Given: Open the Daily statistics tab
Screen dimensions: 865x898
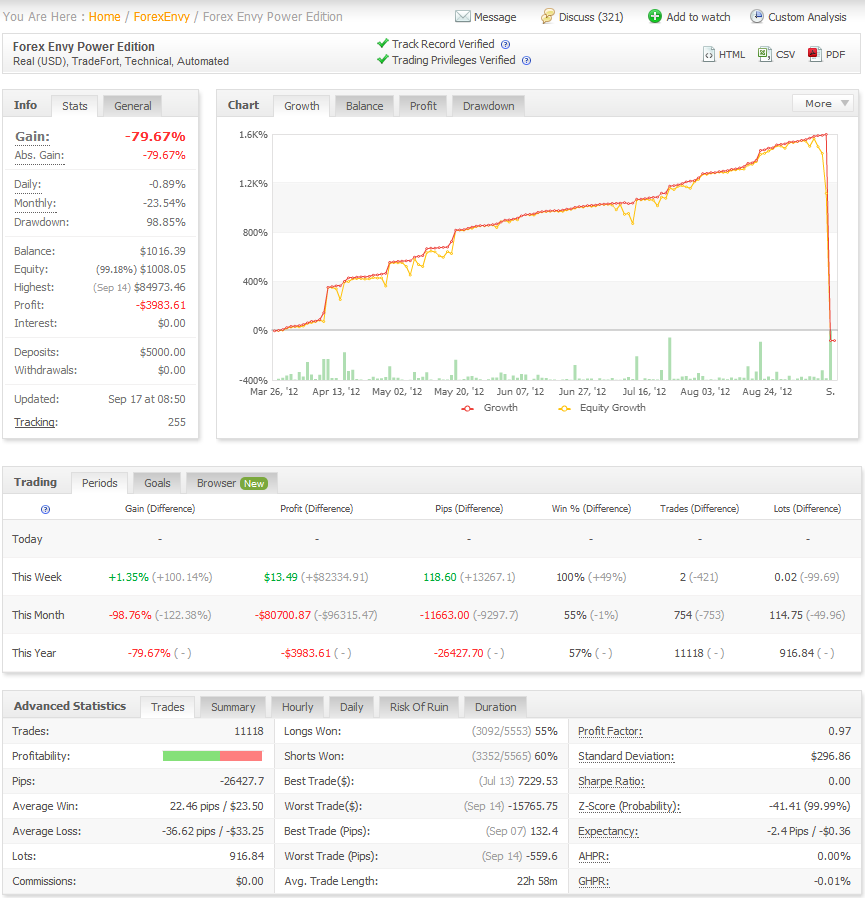Looking at the screenshot, I should point(352,707).
